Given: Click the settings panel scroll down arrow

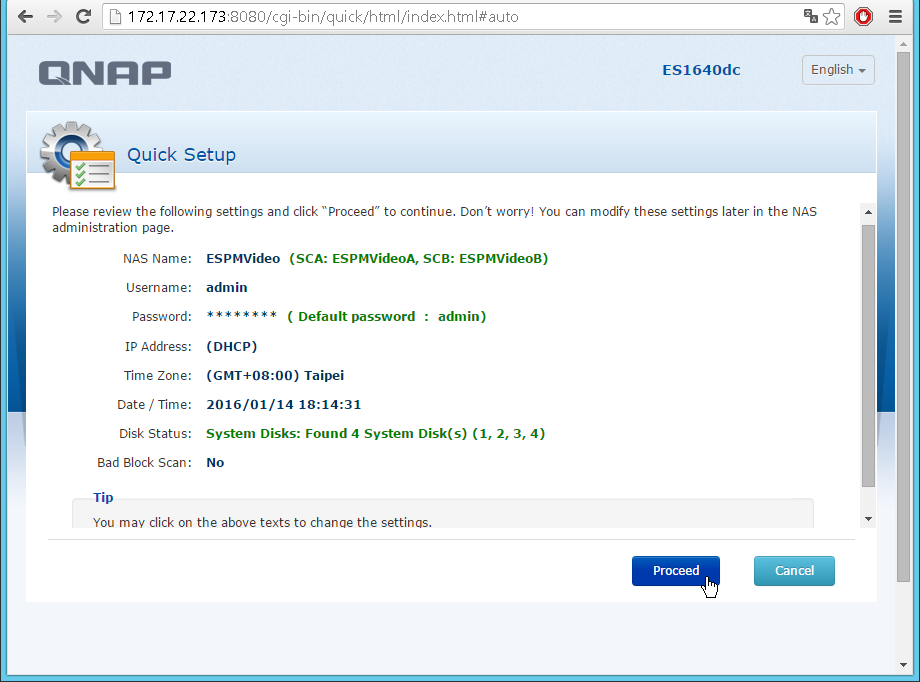Looking at the screenshot, I should (868, 519).
